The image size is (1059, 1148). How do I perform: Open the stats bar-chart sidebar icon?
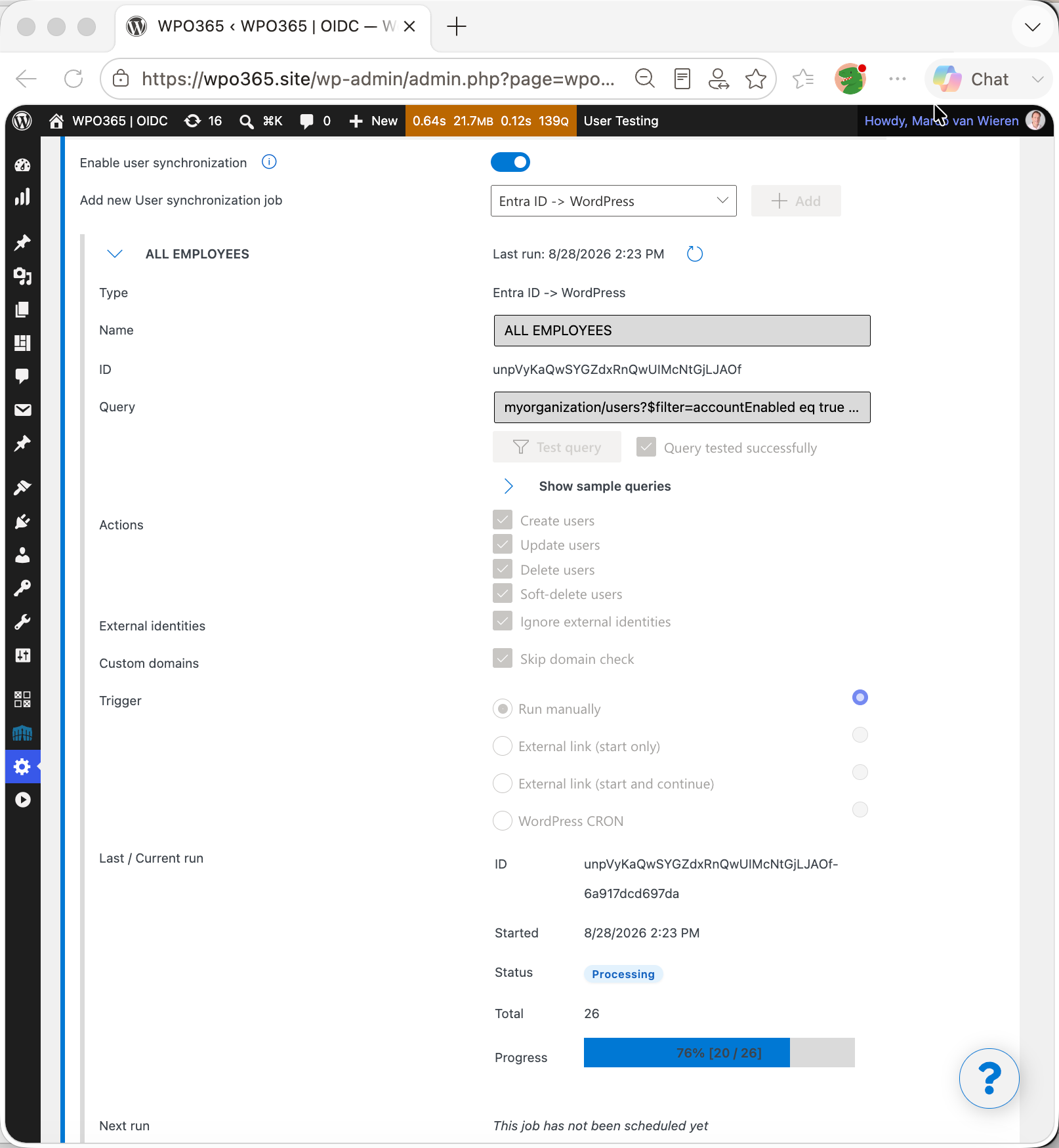pyautogui.click(x=23, y=197)
